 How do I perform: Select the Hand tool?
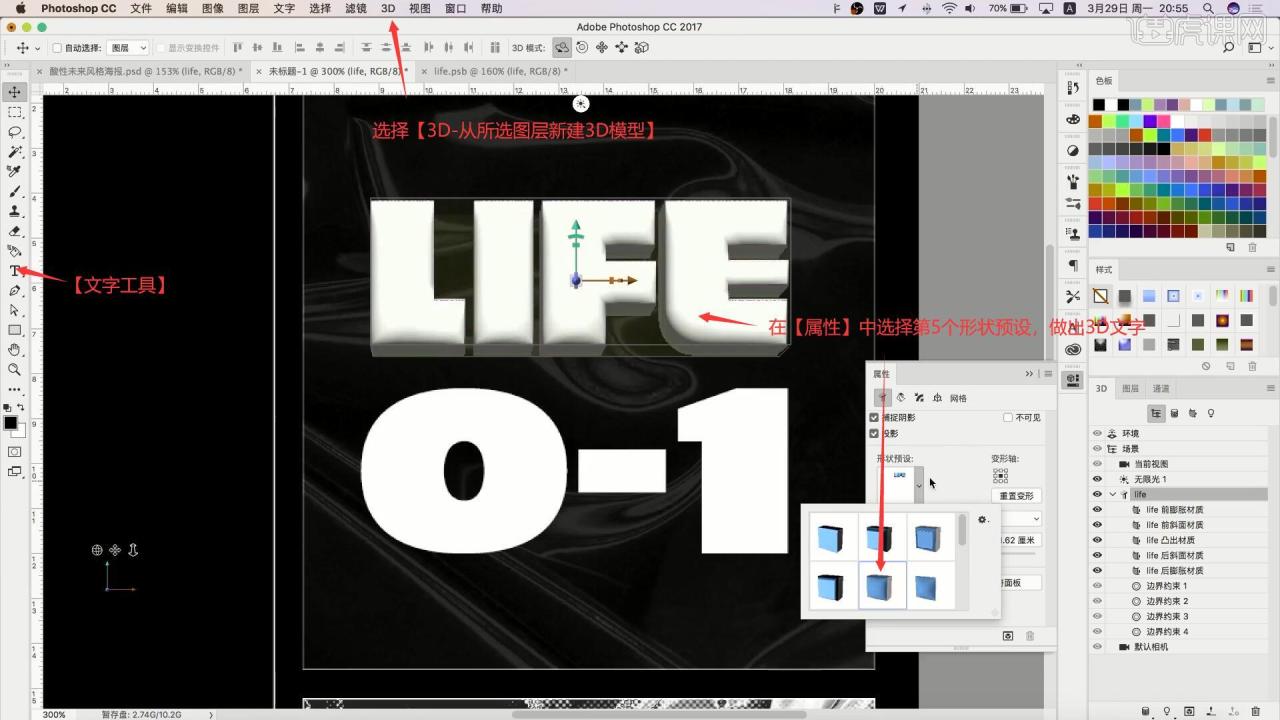coord(15,349)
